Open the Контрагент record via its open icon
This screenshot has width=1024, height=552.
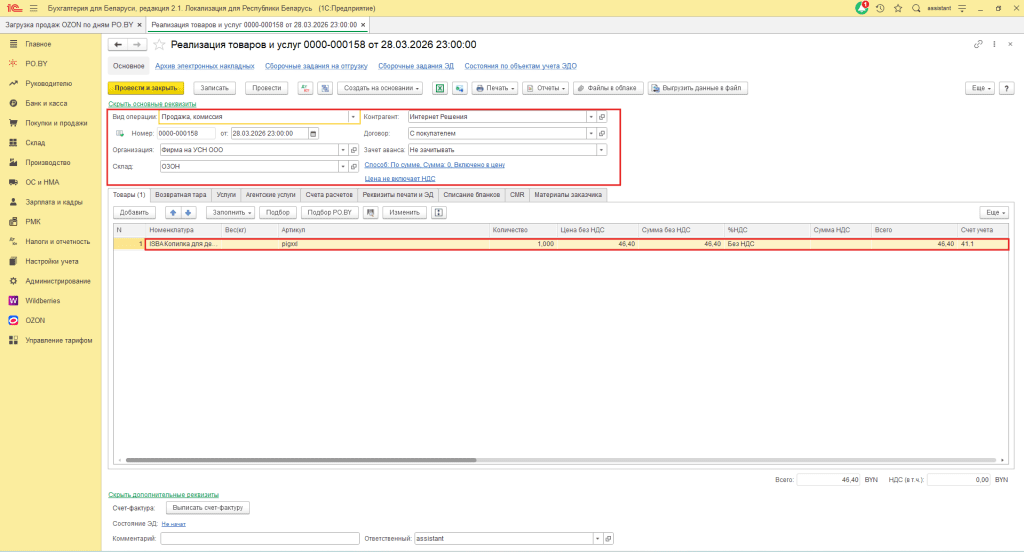tap(602, 117)
